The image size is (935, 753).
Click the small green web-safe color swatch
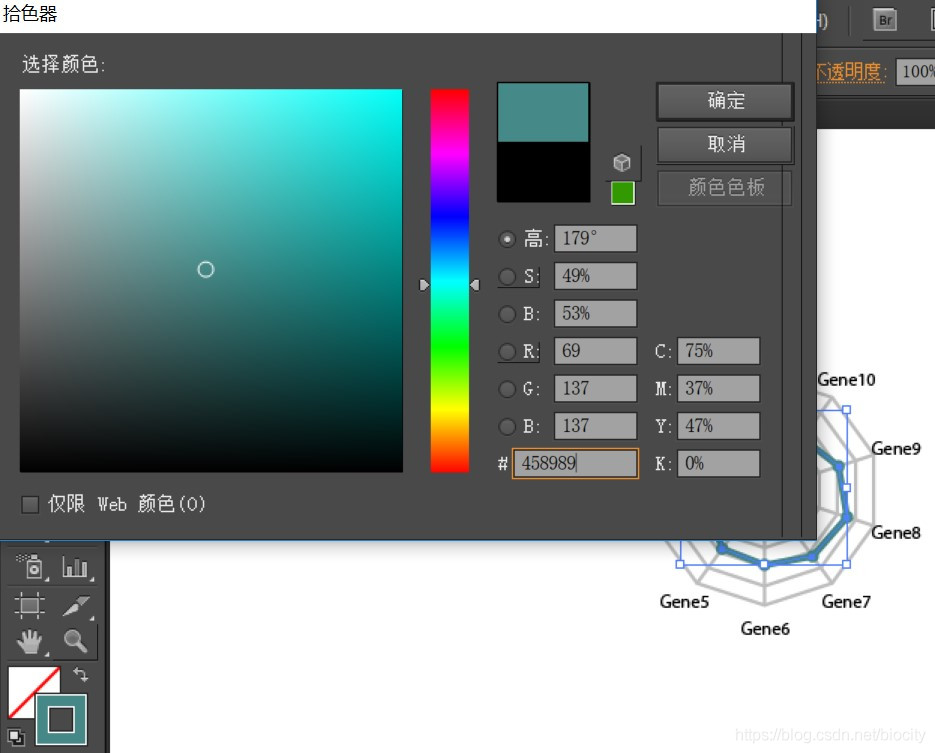tap(622, 193)
